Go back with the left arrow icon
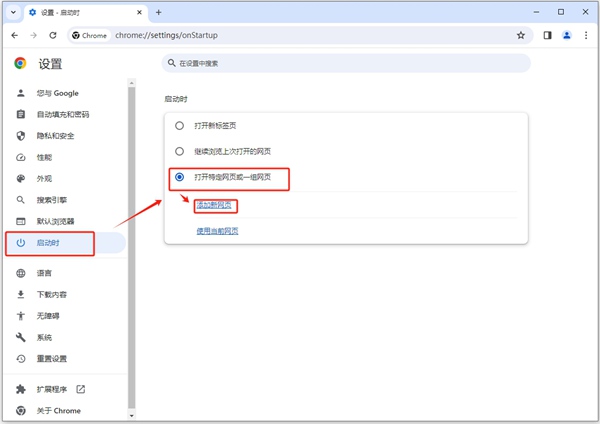 tap(15, 36)
